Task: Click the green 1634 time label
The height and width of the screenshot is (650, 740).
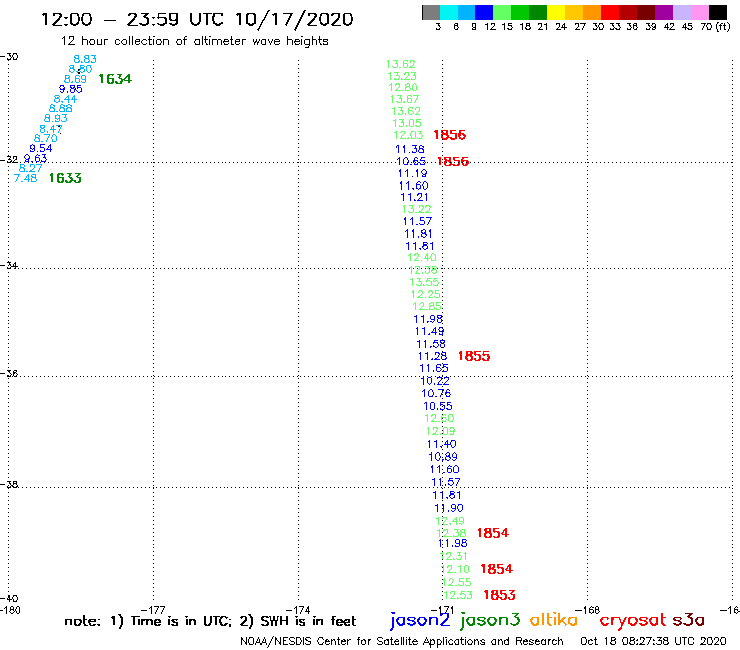Action: click(115, 79)
